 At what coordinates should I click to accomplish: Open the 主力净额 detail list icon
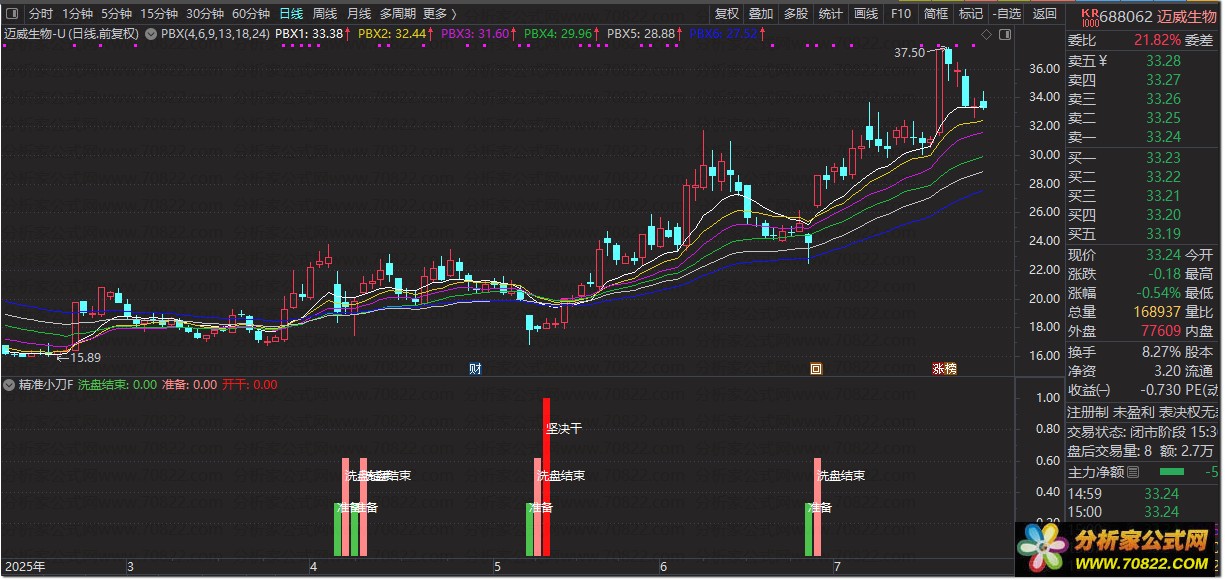click(1133, 472)
